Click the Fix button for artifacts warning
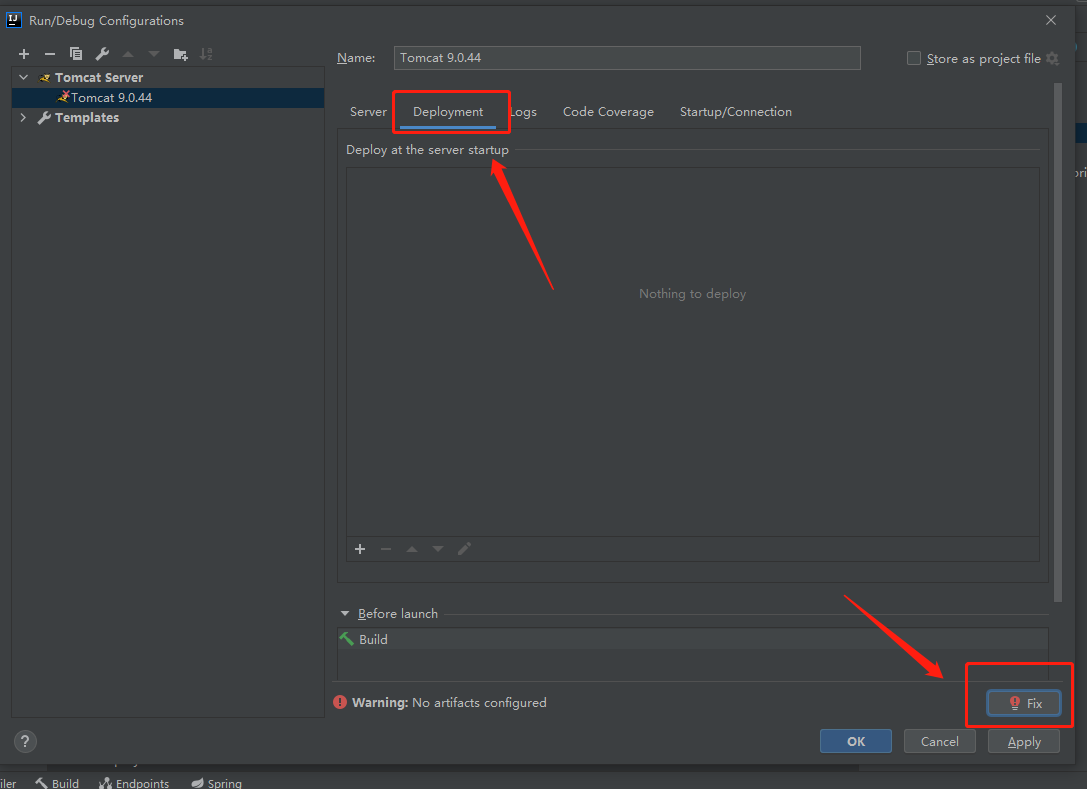 tap(1024, 703)
